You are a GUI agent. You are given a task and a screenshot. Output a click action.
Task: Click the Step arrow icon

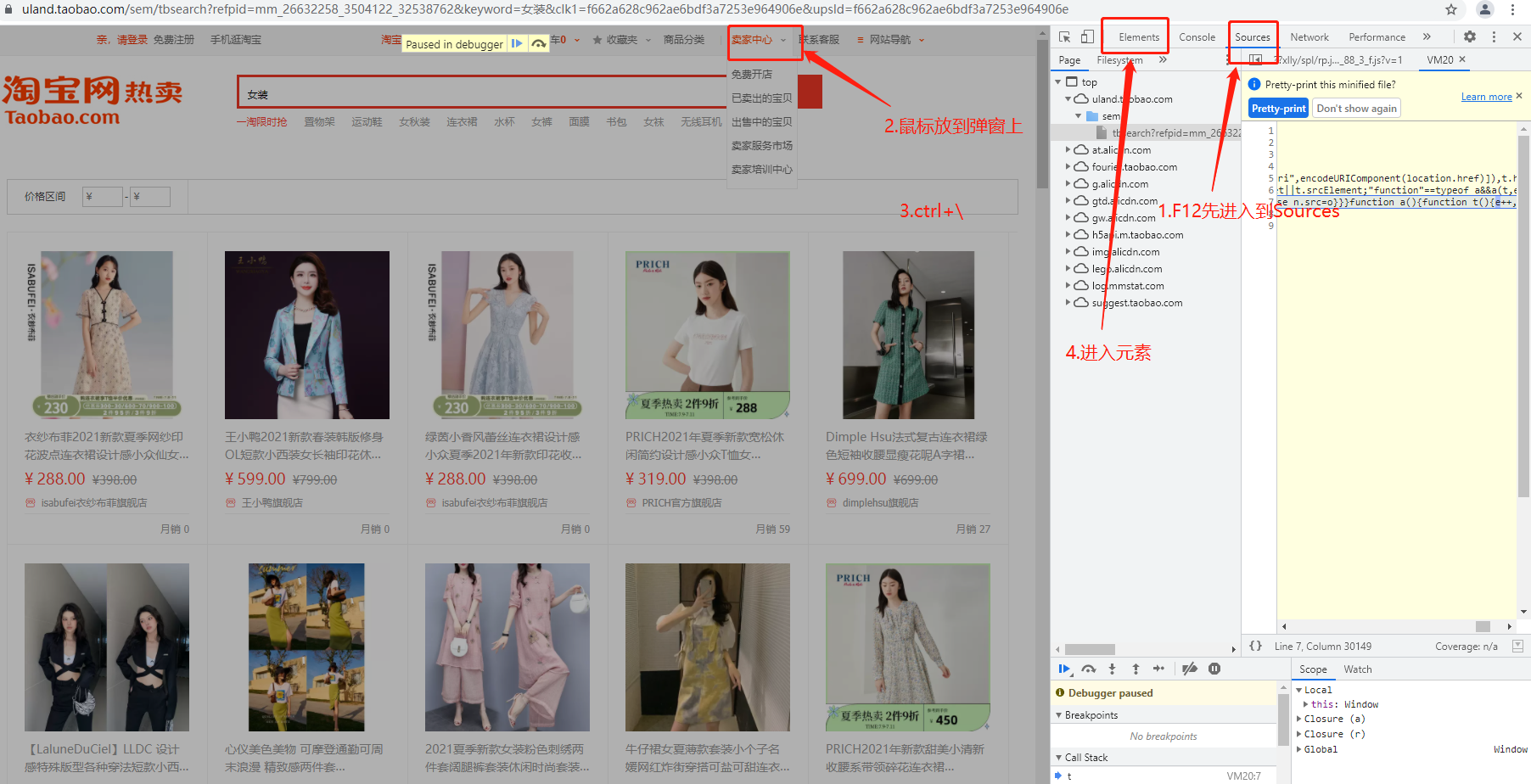[x=1158, y=669]
